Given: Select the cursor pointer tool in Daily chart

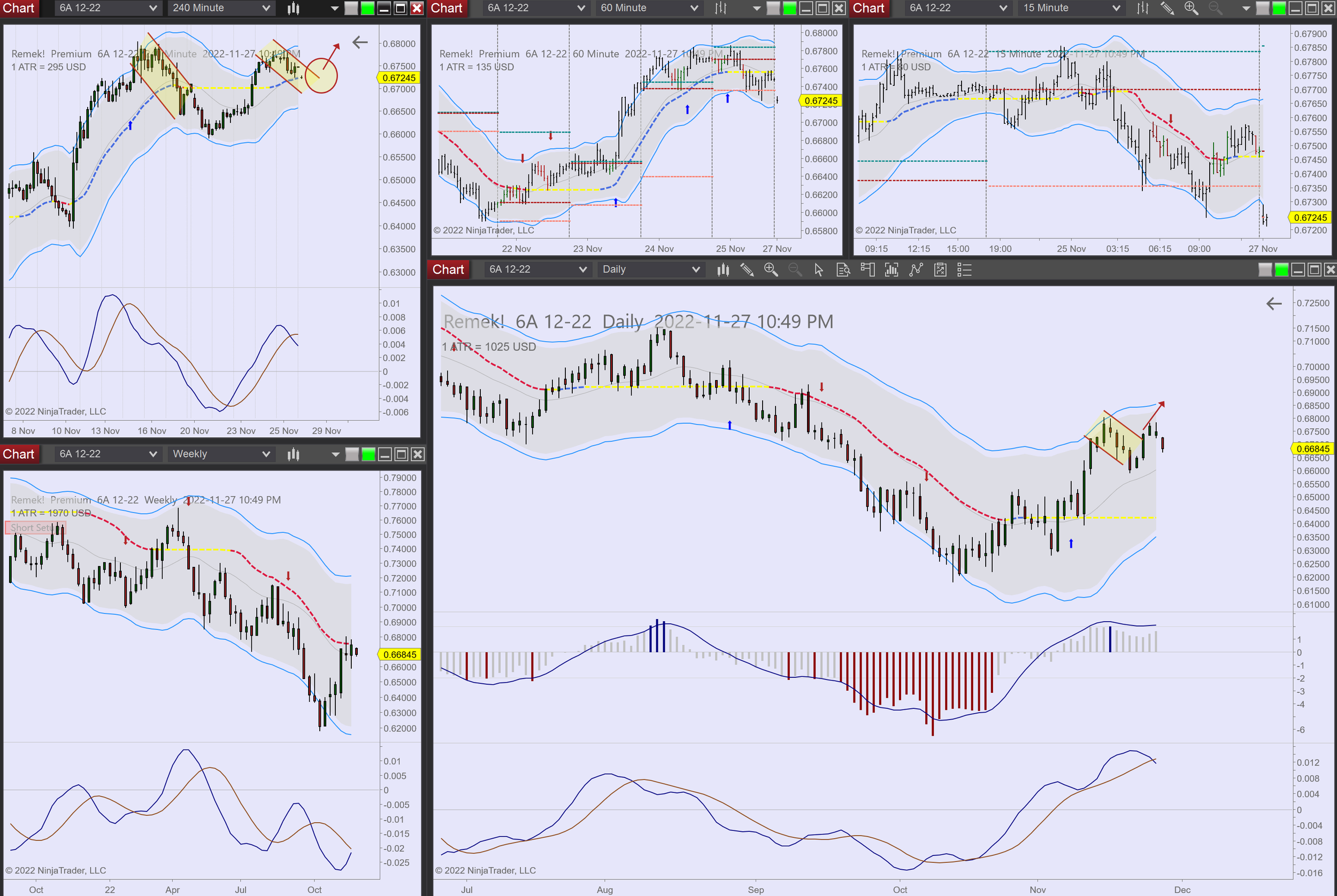Looking at the screenshot, I should pyautogui.click(x=819, y=270).
